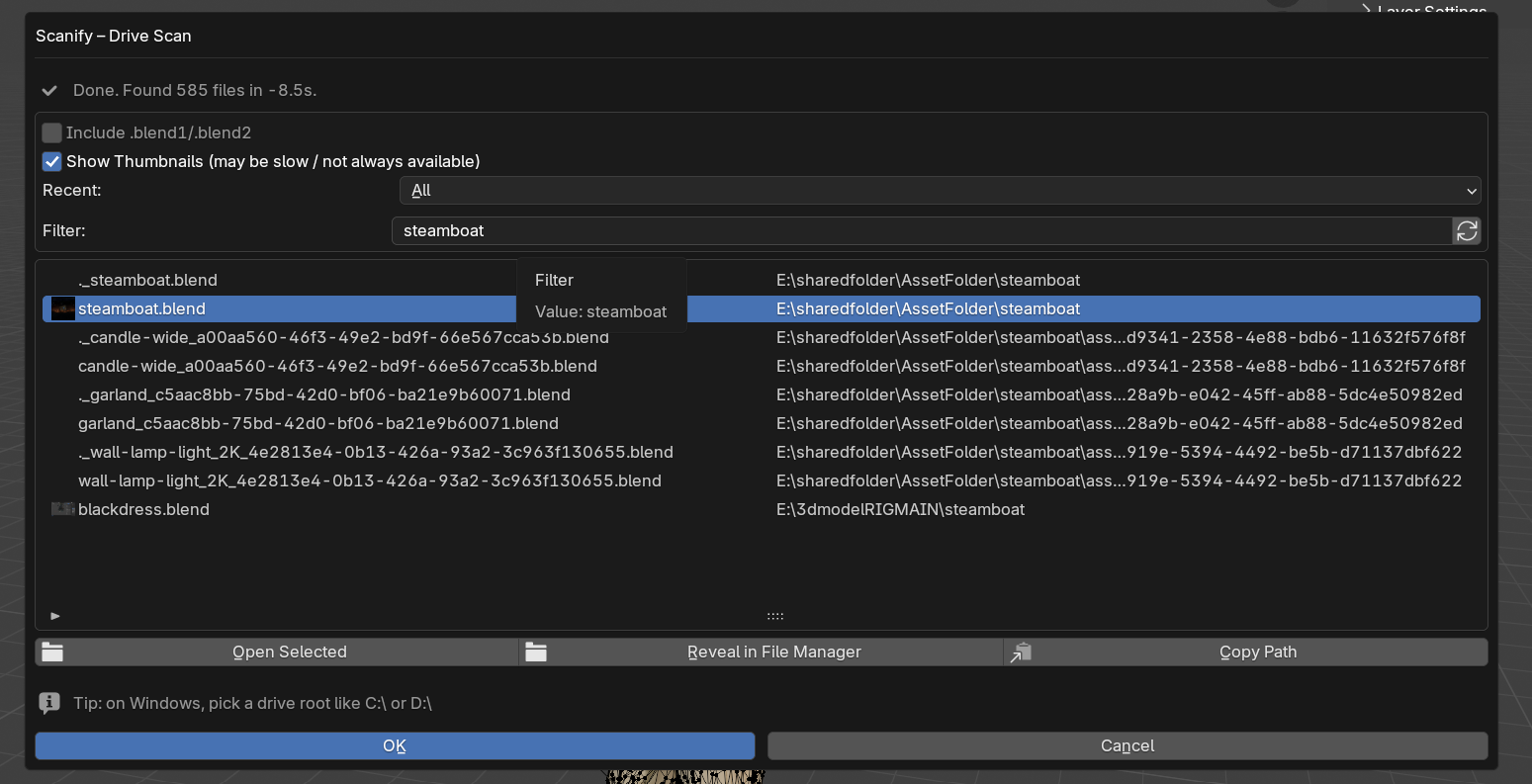Click the info icon next to the Tip
The width and height of the screenshot is (1532, 784).
49,703
